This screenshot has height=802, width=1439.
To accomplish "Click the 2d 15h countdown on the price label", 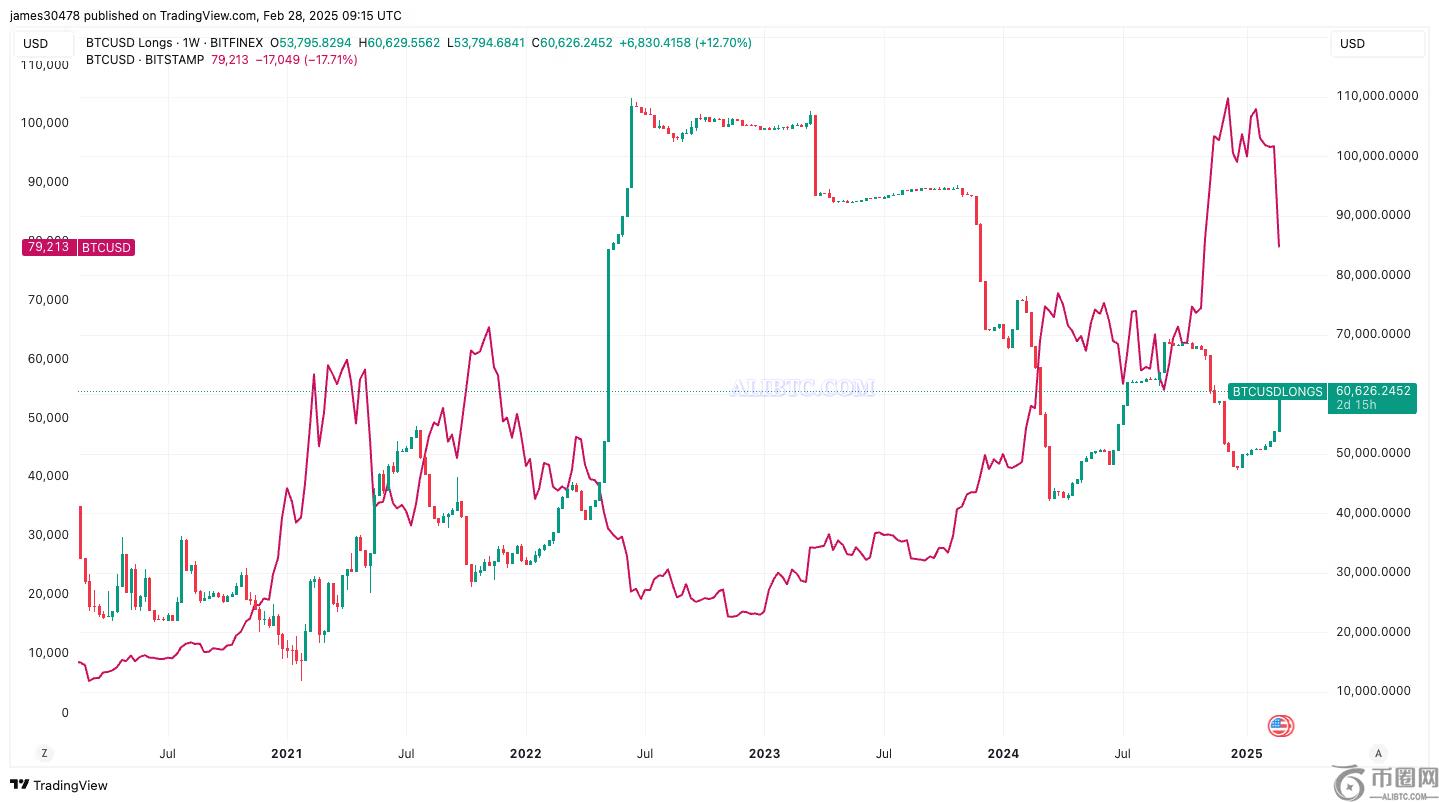I will [1354, 405].
